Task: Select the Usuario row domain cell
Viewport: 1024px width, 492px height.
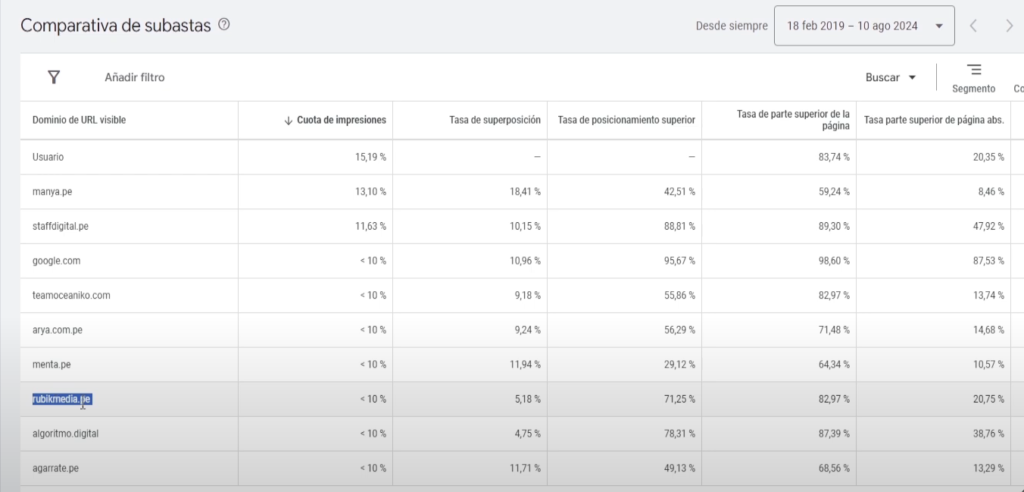Action: (48, 157)
